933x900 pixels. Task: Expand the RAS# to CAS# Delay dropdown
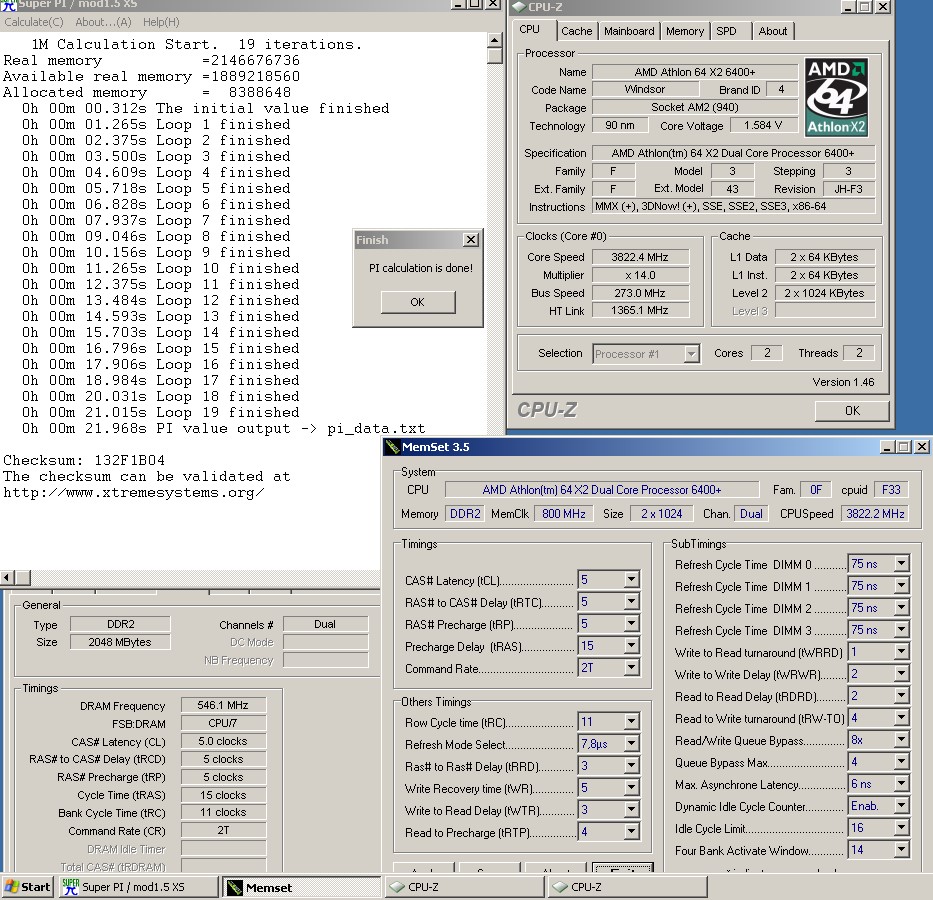point(631,601)
